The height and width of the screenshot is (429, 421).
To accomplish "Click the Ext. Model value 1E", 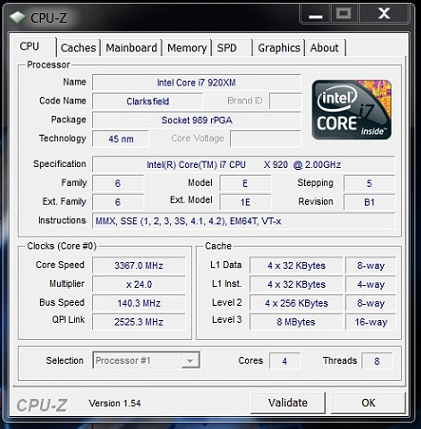I will [x=245, y=202].
